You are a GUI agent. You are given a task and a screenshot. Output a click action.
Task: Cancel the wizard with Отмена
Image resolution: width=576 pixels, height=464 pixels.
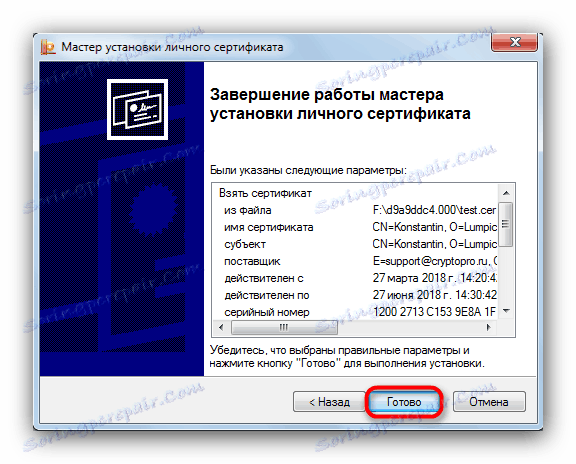point(489,402)
